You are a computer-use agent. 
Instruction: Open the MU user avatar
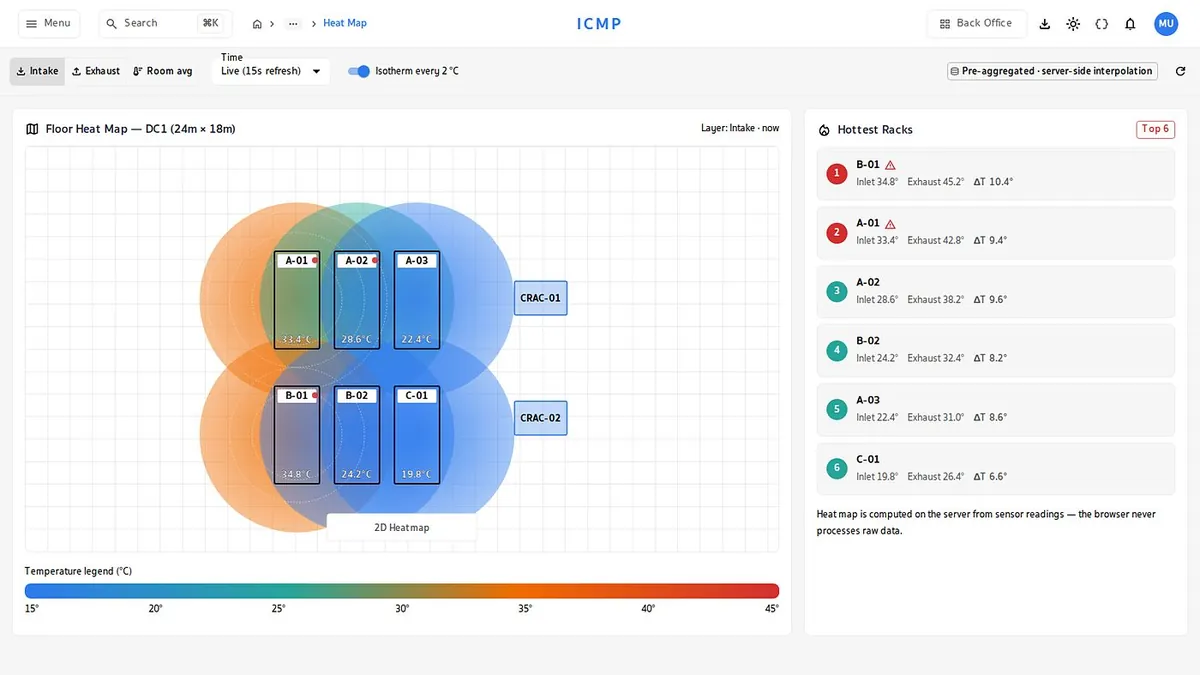click(1166, 24)
